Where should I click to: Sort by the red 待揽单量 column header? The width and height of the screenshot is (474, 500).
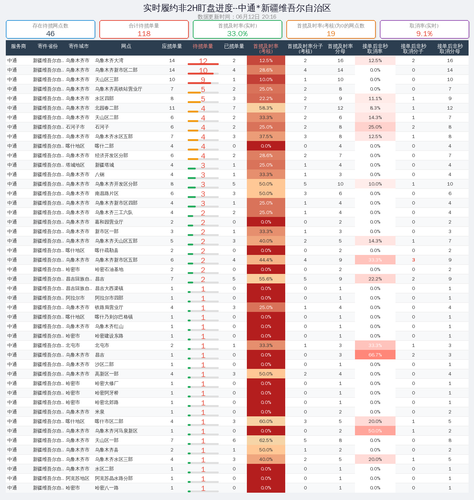pyautogui.click(x=203, y=46)
